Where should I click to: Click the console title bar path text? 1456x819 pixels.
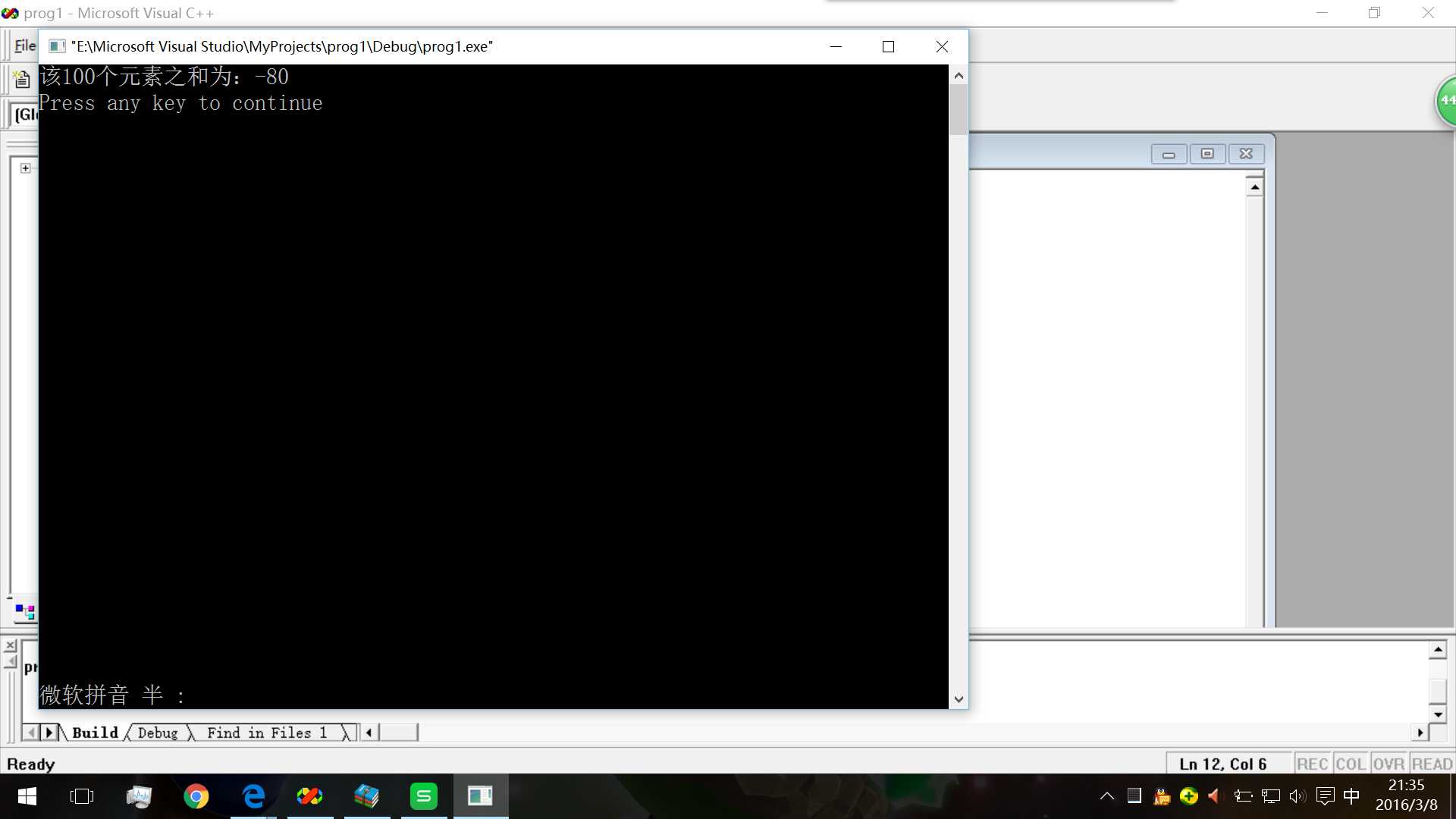pos(282,46)
